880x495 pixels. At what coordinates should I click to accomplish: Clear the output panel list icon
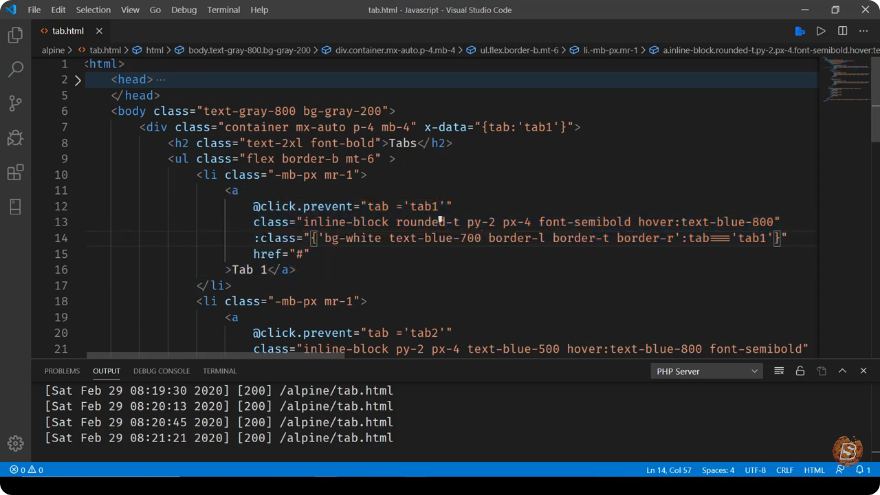778,371
